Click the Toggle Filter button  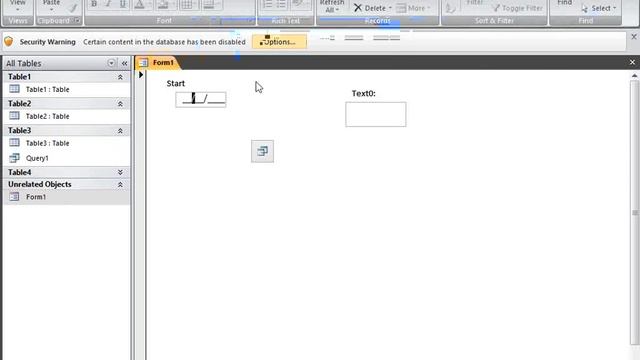[x=517, y=8]
